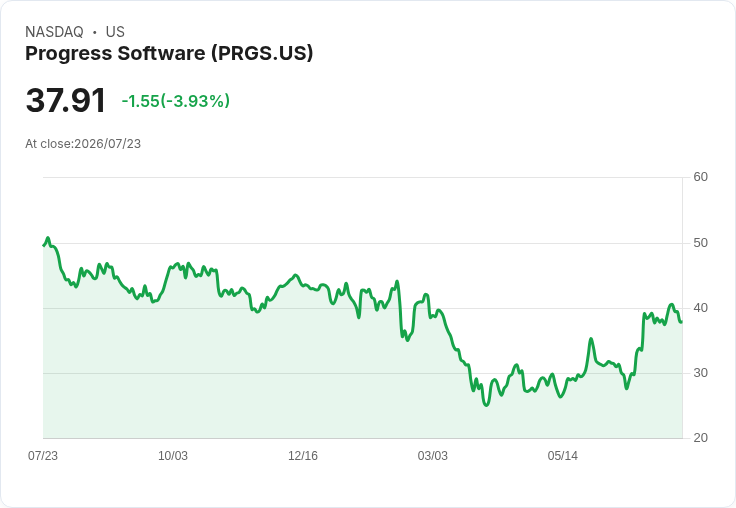Click the 10/03 date axis label
The image size is (736, 508).
(173, 455)
